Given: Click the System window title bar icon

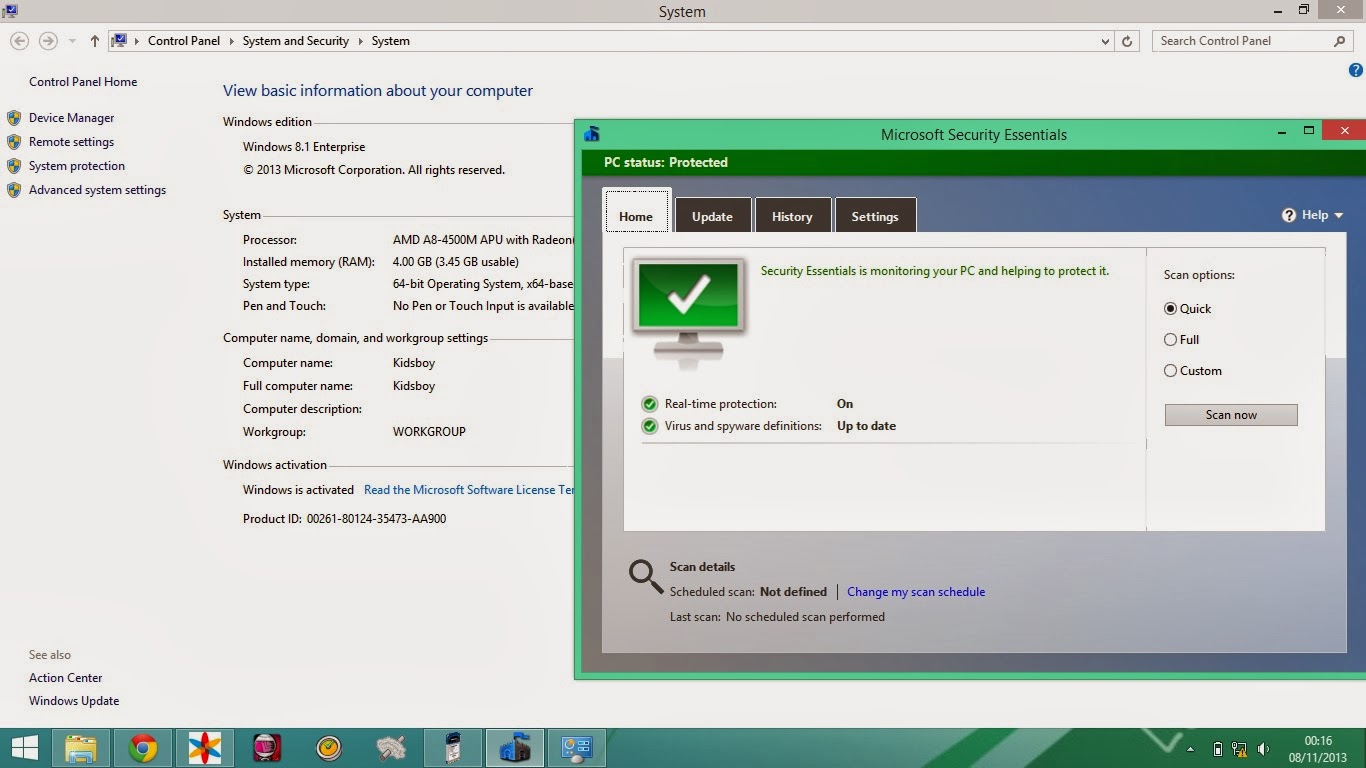Looking at the screenshot, I should pos(9,11).
